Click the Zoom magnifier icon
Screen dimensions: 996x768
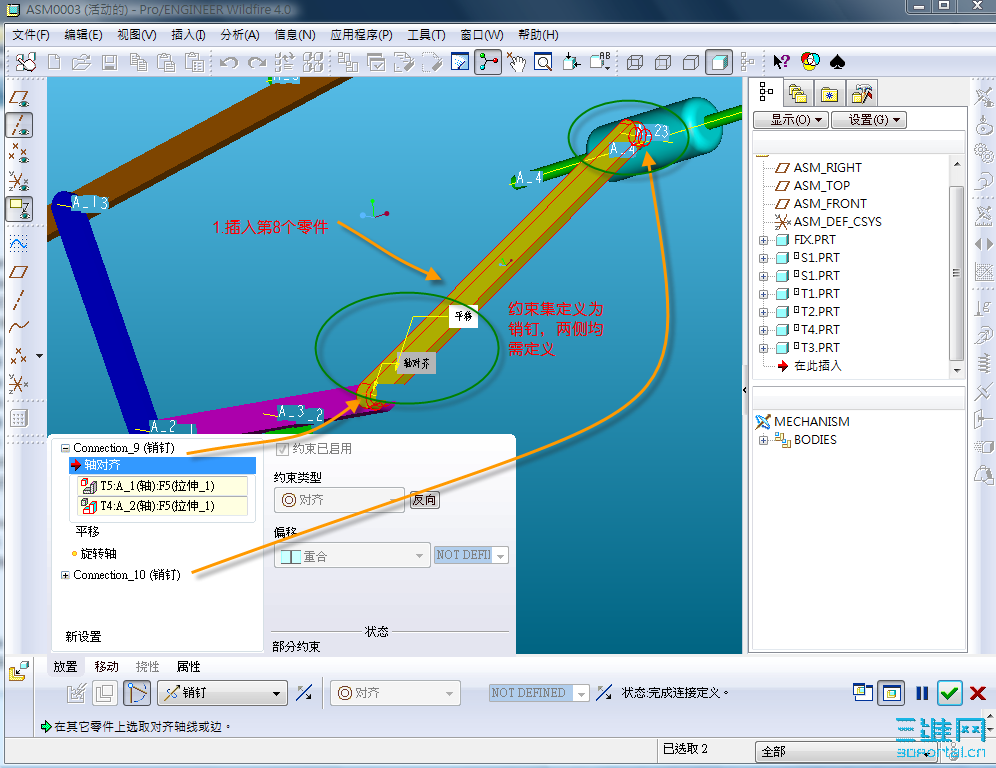pos(543,62)
